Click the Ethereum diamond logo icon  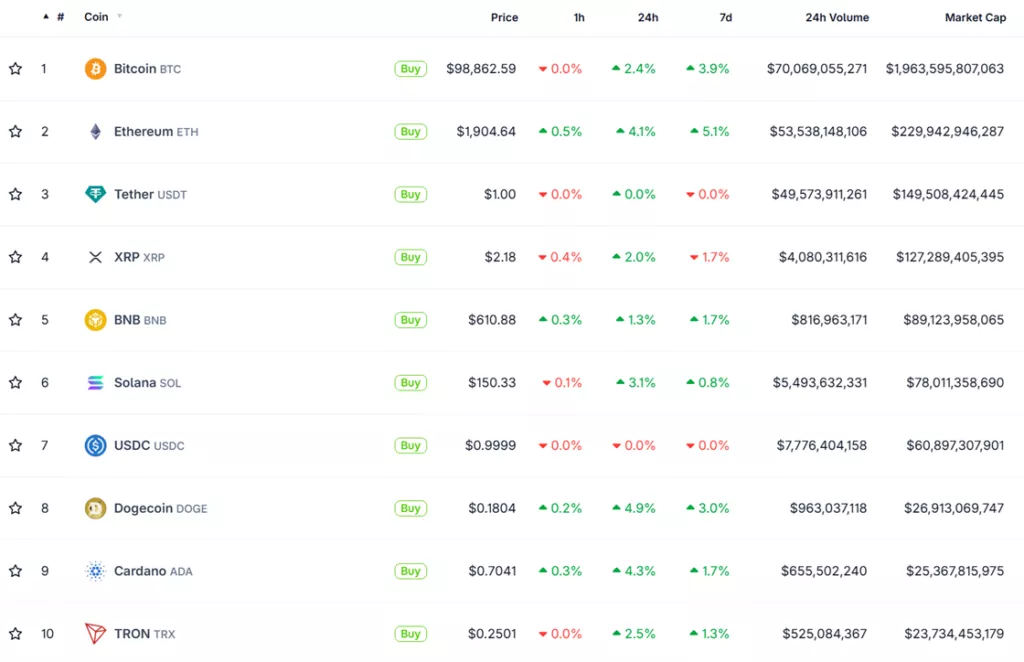[x=95, y=132]
